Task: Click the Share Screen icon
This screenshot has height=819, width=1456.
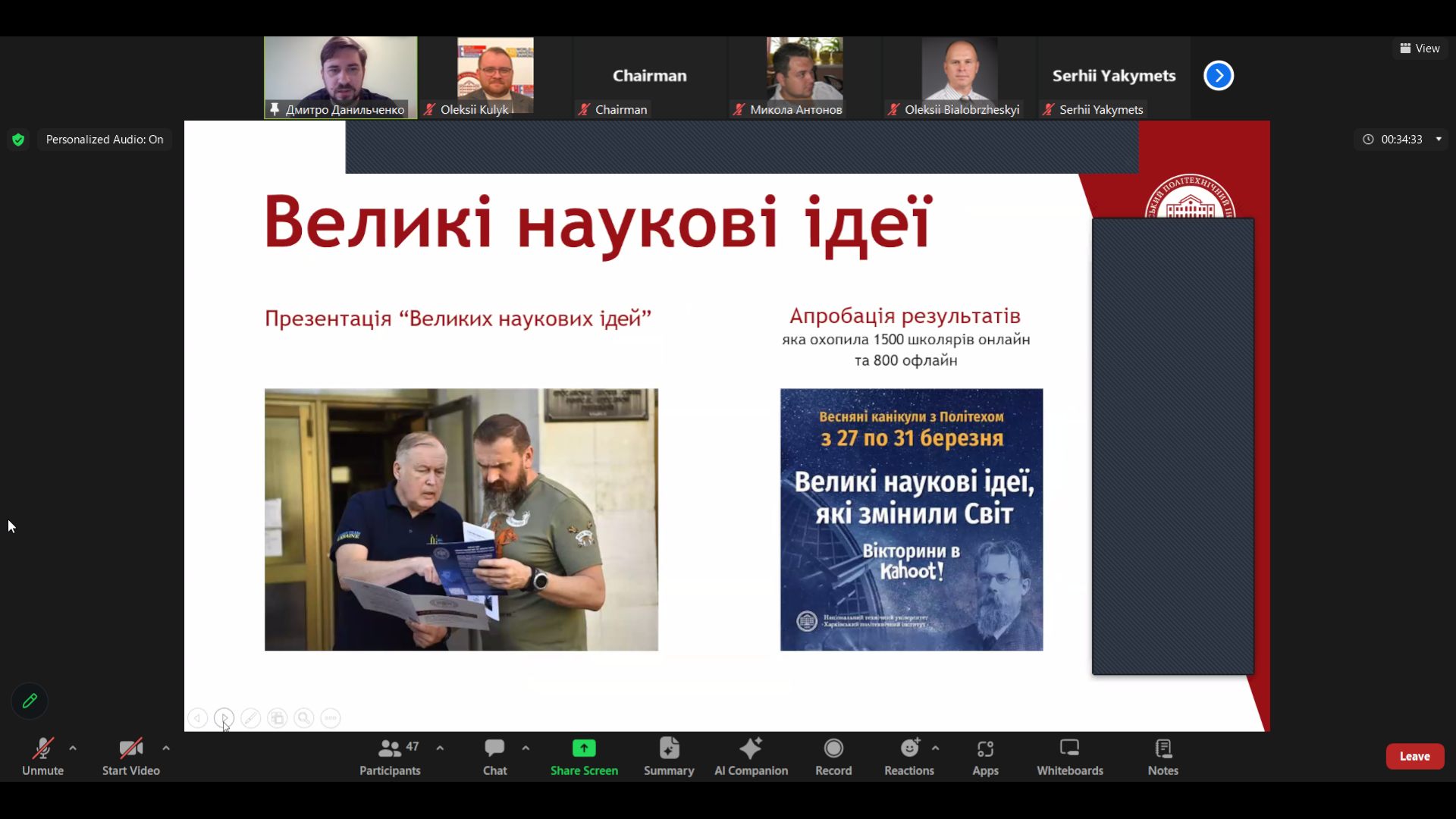Action: click(584, 748)
